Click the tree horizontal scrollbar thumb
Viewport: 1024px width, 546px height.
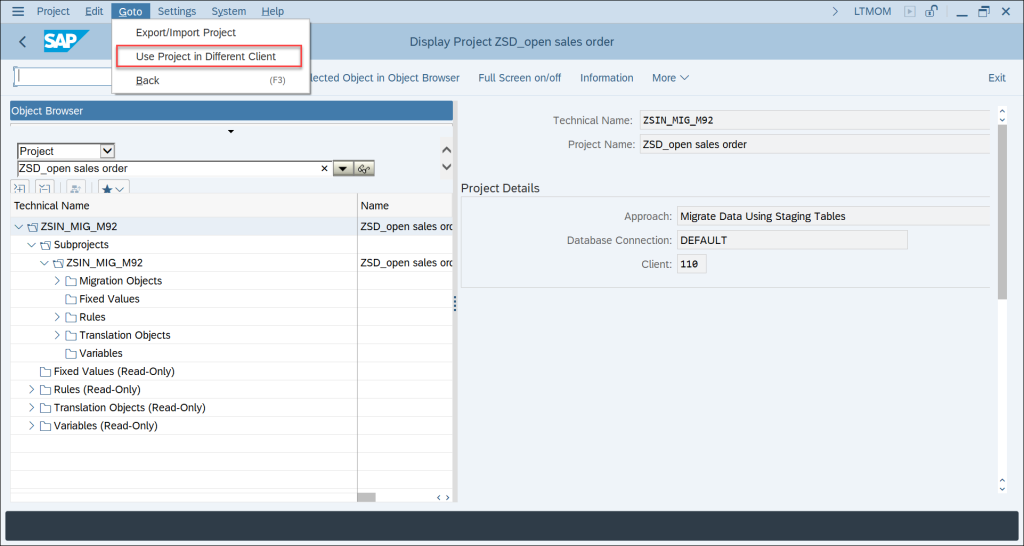pyautogui.click(x=366, y=498)
